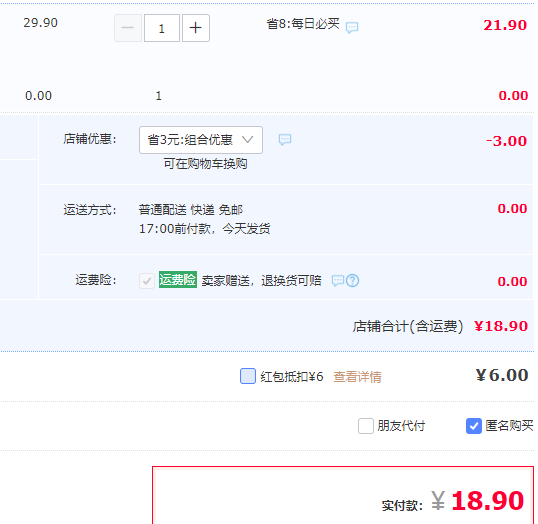Viewport: 538px width, 524px height.
Task: Open the question mark help icon for 运费险
Action: tap(352, 281)
